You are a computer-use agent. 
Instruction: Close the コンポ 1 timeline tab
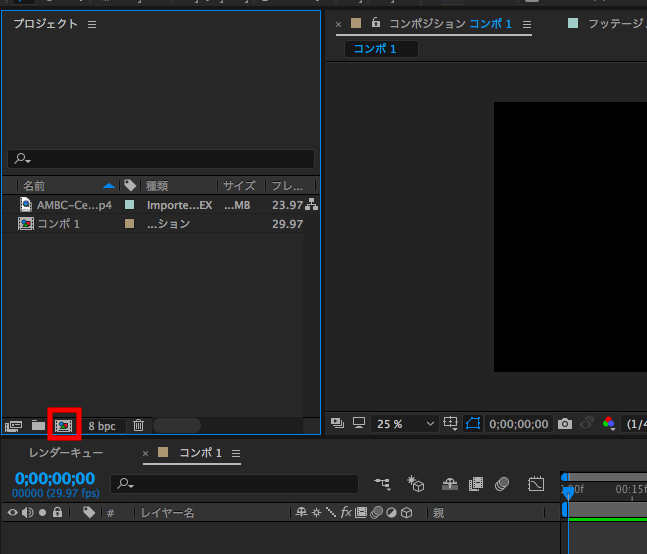(145, 453)
